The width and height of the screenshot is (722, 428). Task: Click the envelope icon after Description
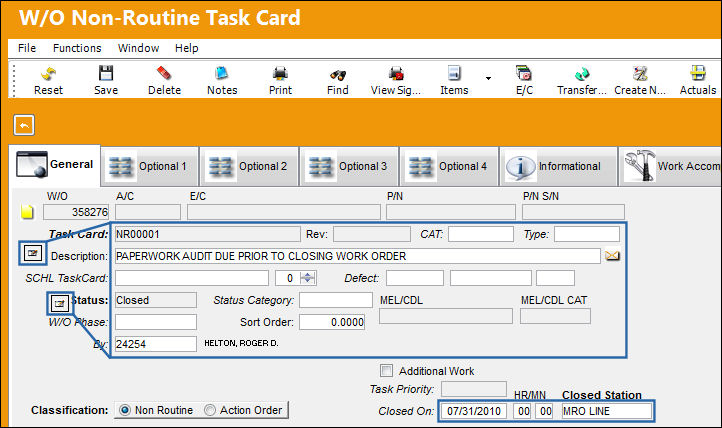(612, 255)
